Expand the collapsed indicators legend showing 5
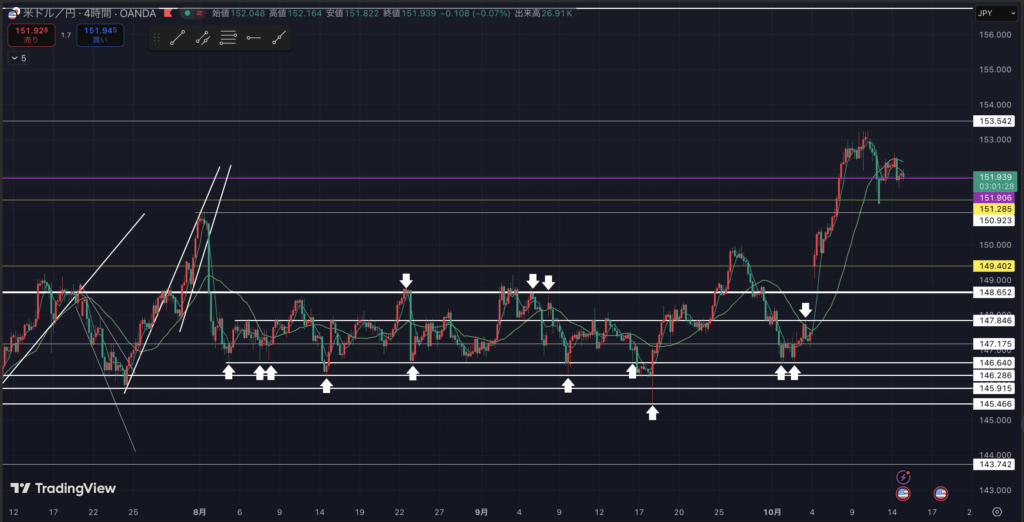1024x522 pixels. pyautogui.click(x=19, y=59)
